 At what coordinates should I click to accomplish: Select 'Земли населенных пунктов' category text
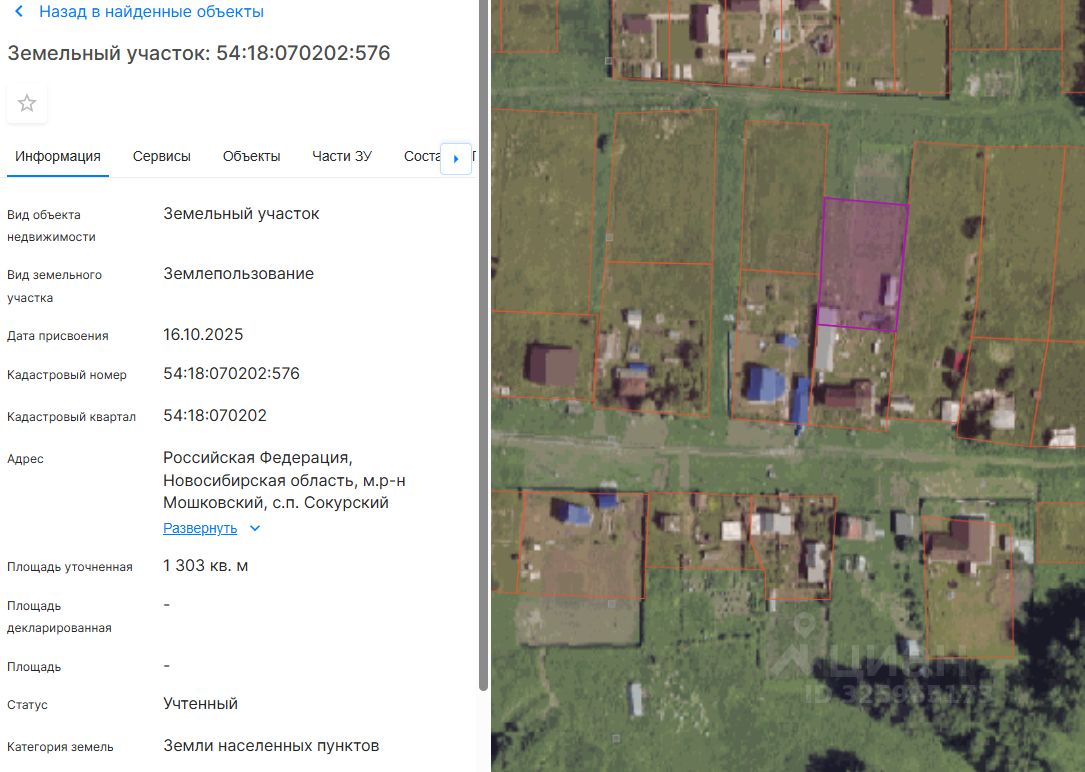[271, 746]
